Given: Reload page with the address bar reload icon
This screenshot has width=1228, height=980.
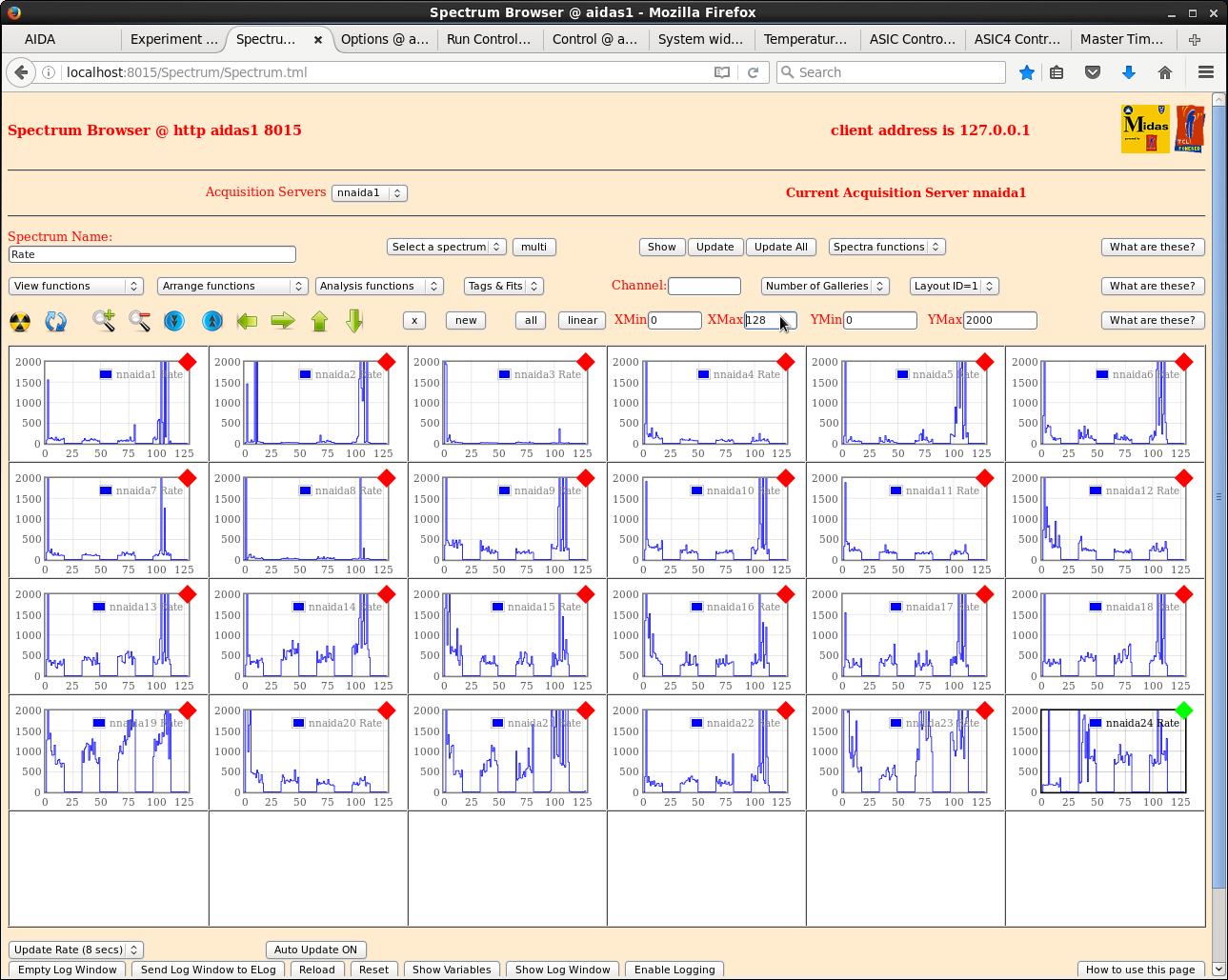Looking at the screenshot, I should coord(753,72).
